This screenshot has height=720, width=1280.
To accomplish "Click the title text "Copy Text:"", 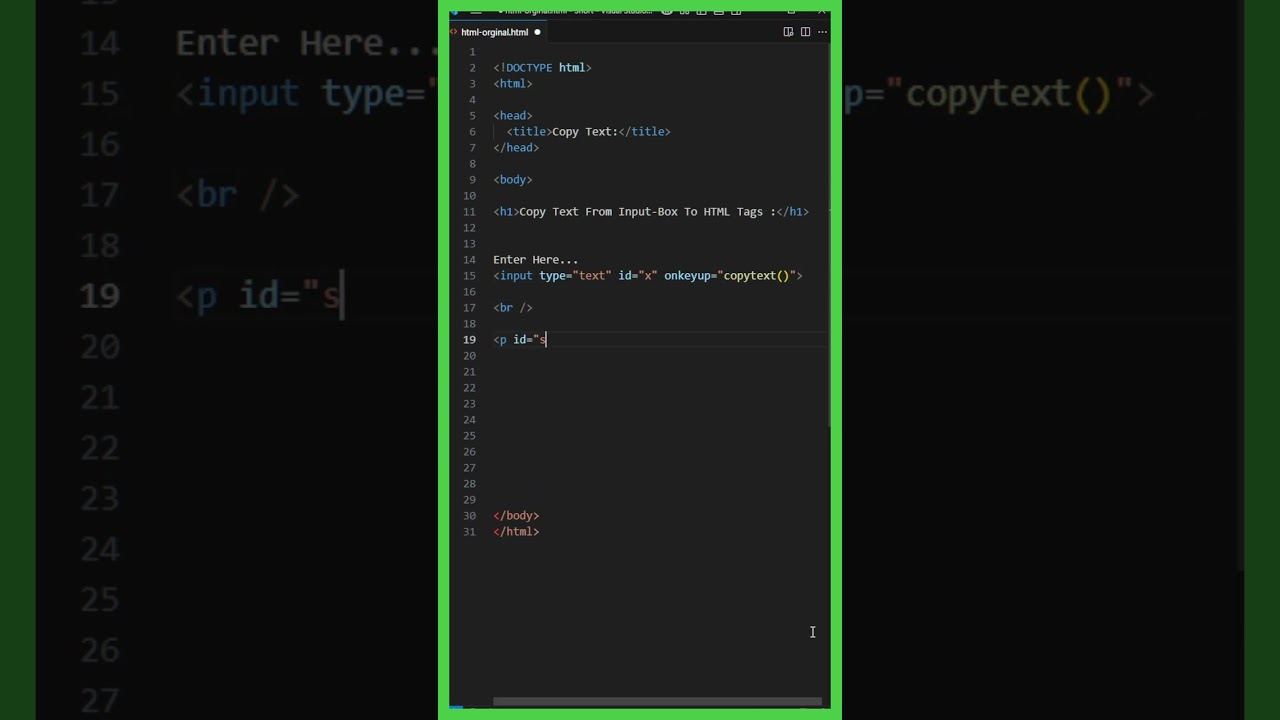I will [585, 132].
